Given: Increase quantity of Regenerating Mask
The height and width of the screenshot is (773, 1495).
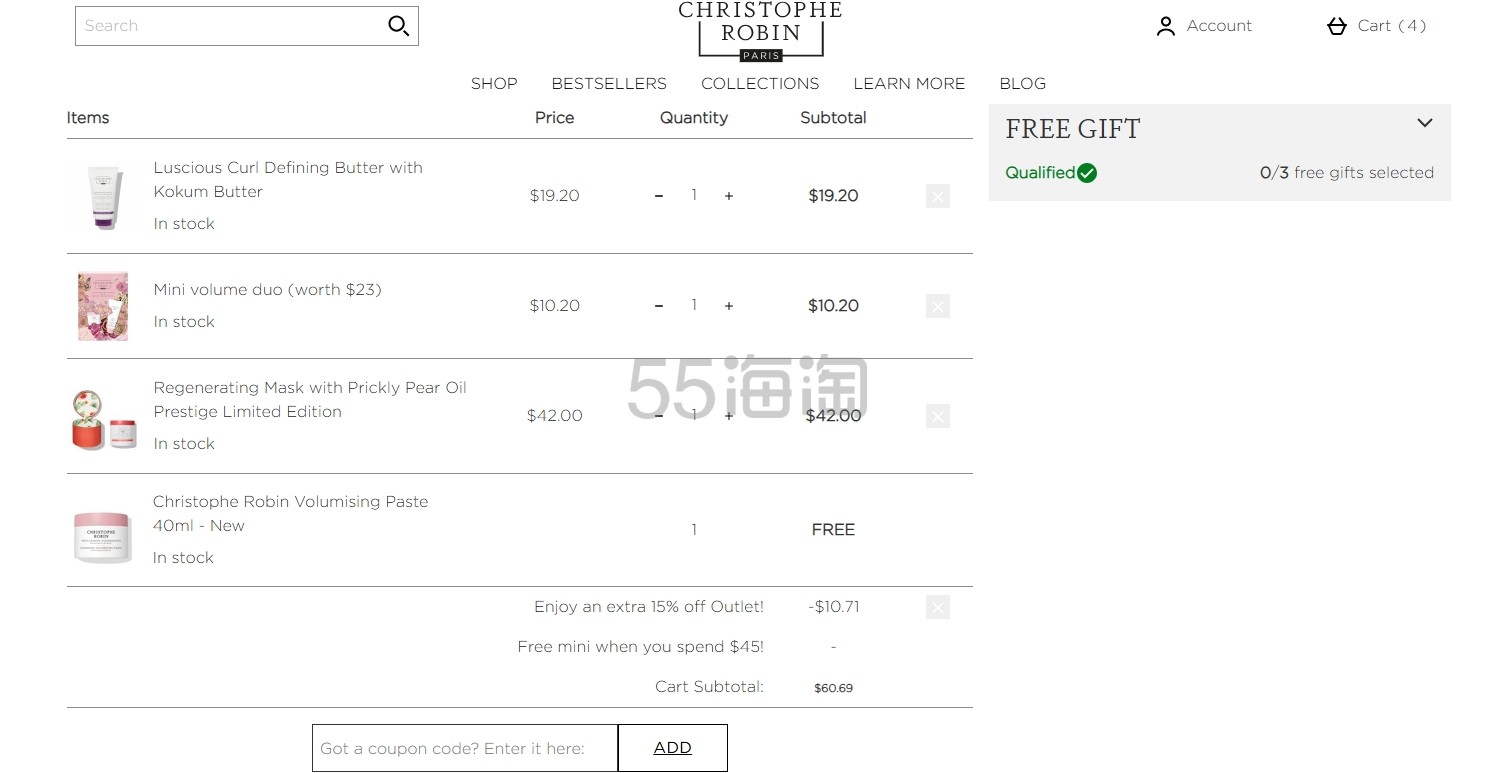Looking at the screenshot, I should click(729, 416).
